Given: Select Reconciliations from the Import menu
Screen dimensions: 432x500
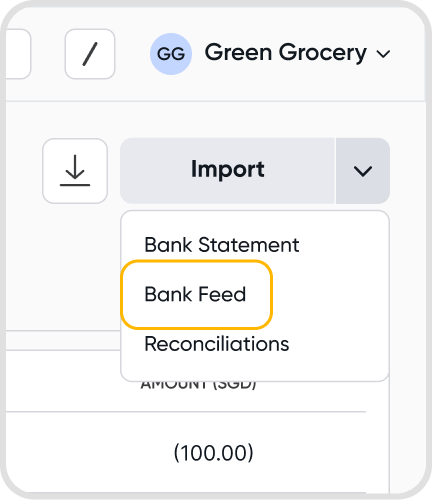Looking at the screenshot, I should (x=217, y=344).
